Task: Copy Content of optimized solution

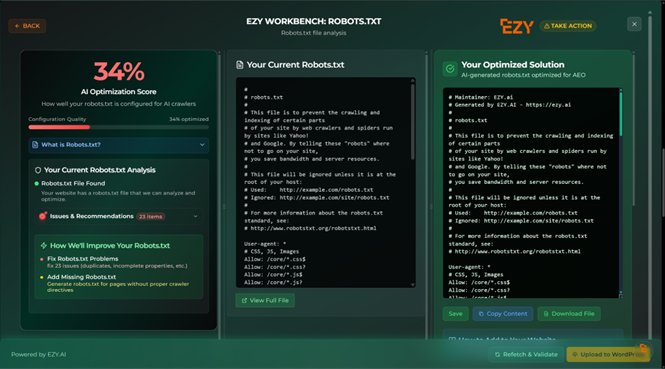Action: tap(503, 314)
